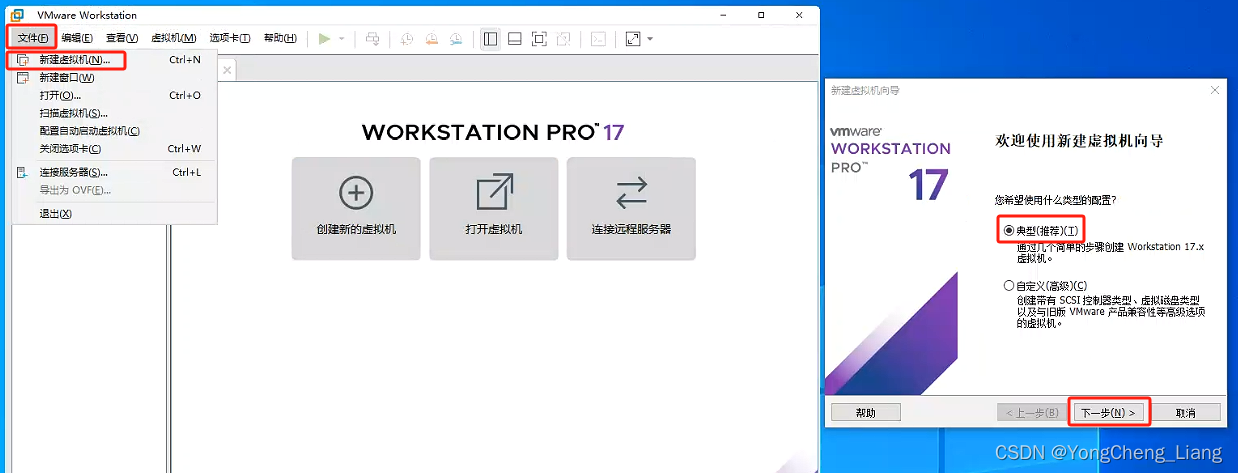The width and height of the screenshot is (1238, 473).
Task: Click the new virtual machine menu icon
Action: pos(22,60)
